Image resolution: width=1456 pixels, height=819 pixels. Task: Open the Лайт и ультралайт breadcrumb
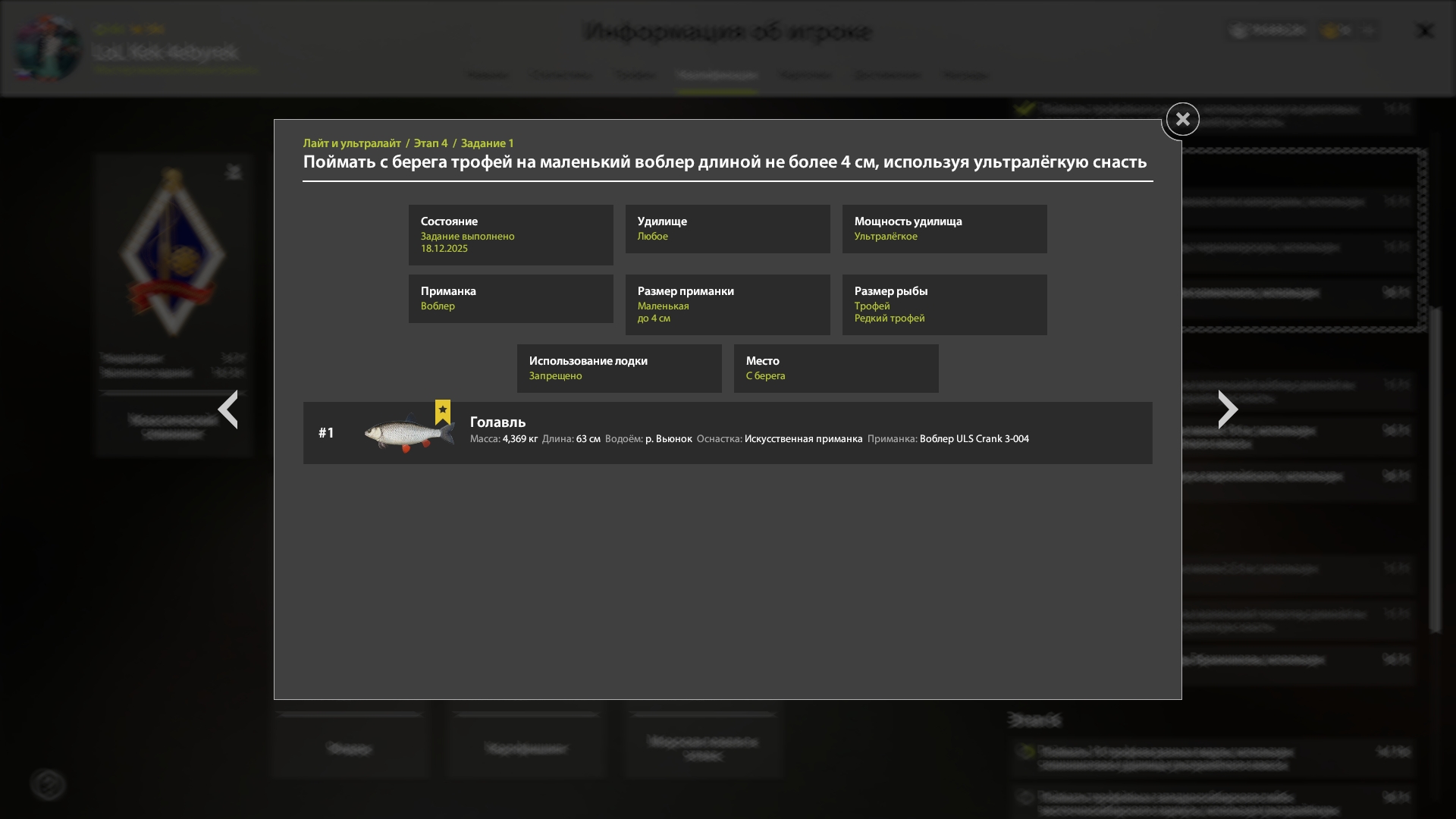pos(352,143)
